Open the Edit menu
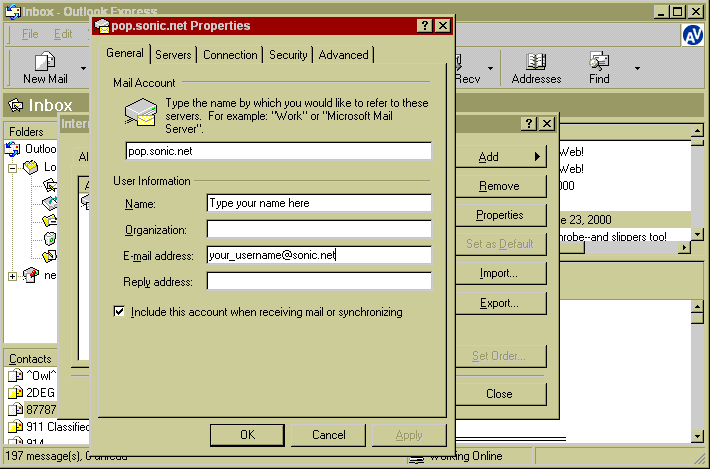Image resolution: width=710 pixels, height=469 pixels. click(x=63, y=34)
